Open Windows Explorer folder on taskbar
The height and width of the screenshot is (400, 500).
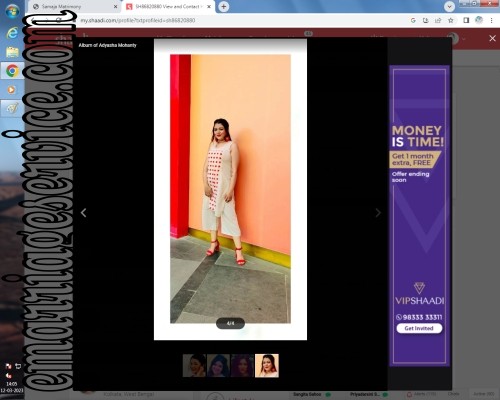pyautogui.click(x=12, y=52)
